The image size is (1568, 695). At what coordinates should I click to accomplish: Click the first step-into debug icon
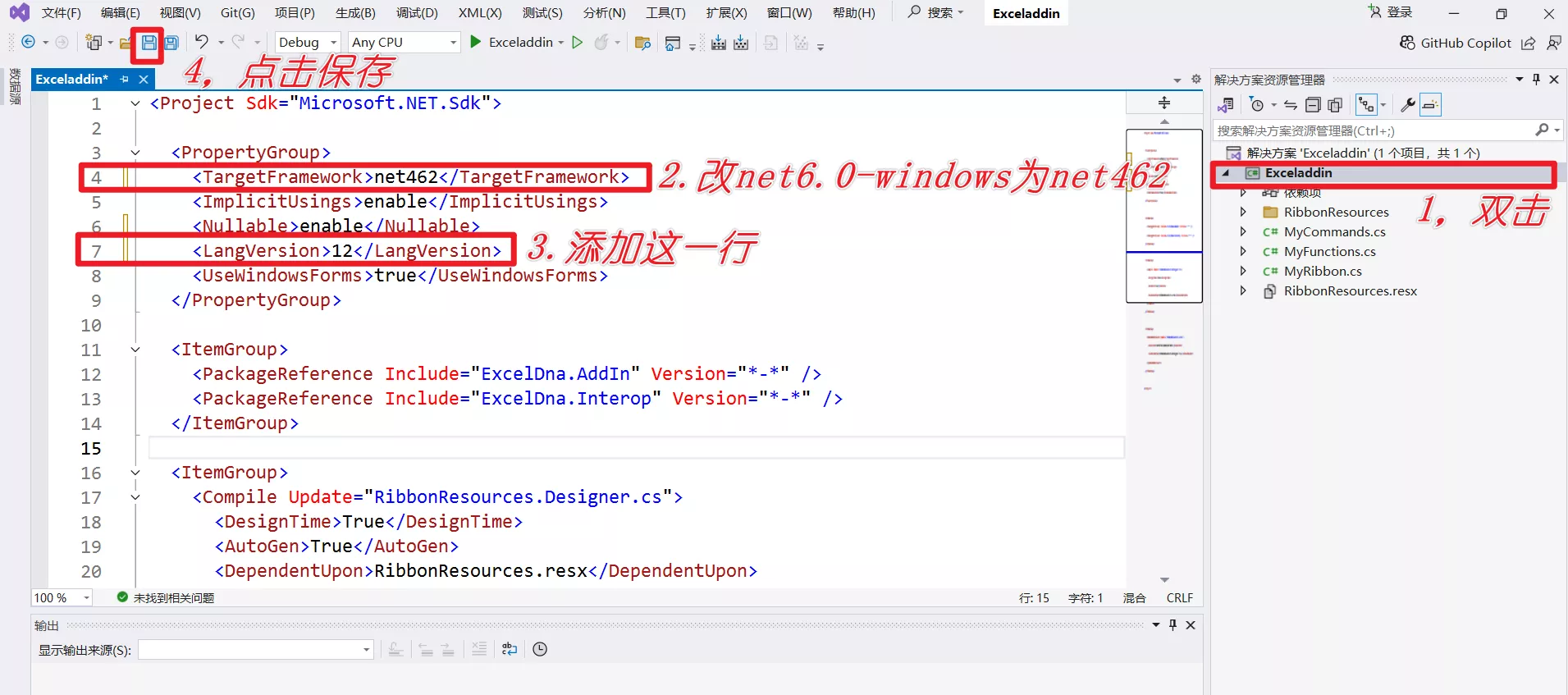point(719,43)
